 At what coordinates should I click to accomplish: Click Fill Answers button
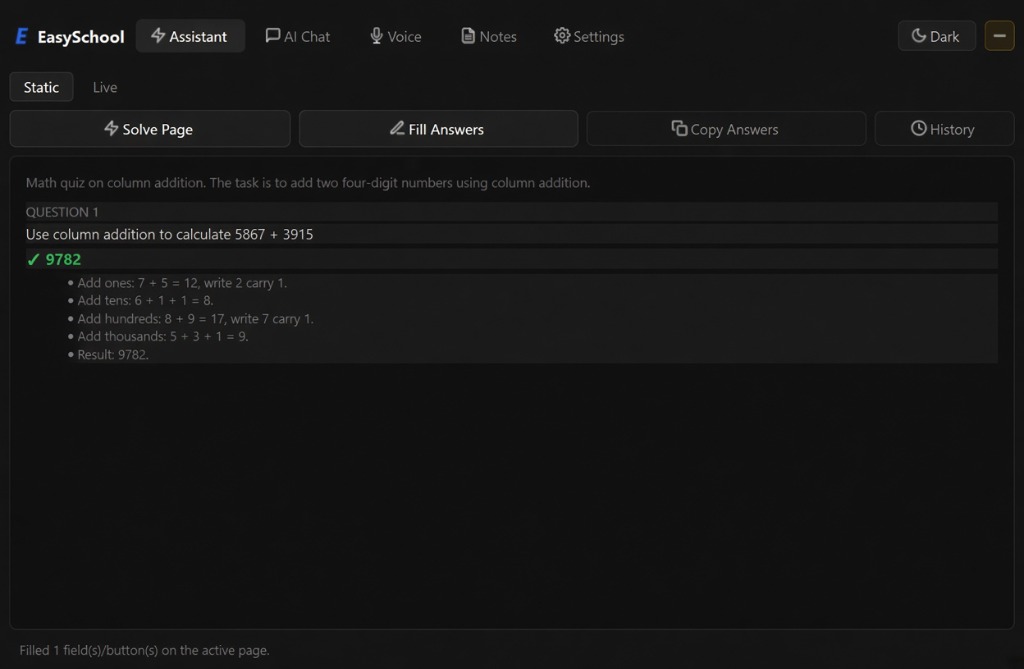click(438, 129)
